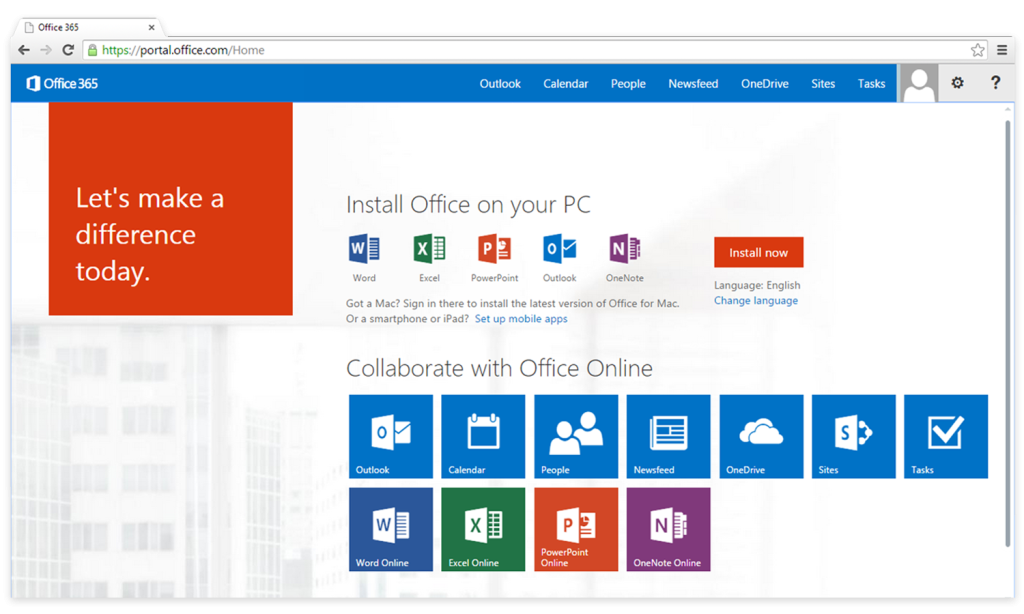Select the Office 365 browser tab
Viewport: 1024px width, 614px height.
click(x=90, y=27)
